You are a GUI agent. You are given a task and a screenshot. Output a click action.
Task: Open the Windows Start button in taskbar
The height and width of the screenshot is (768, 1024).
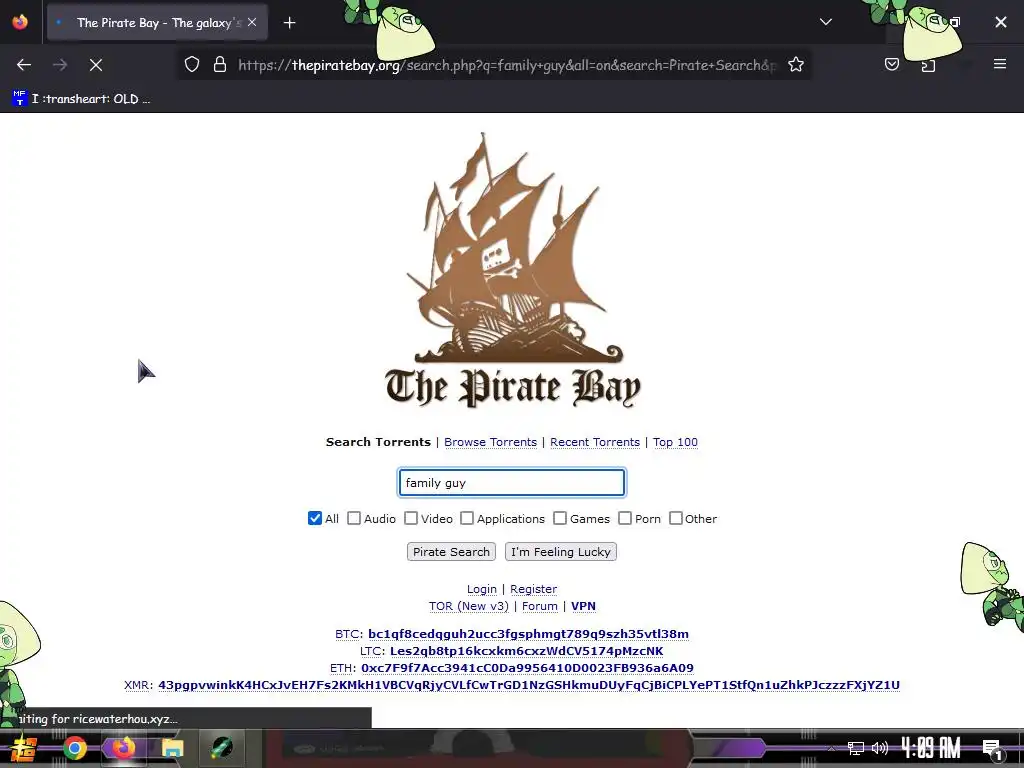pos(23,748)
